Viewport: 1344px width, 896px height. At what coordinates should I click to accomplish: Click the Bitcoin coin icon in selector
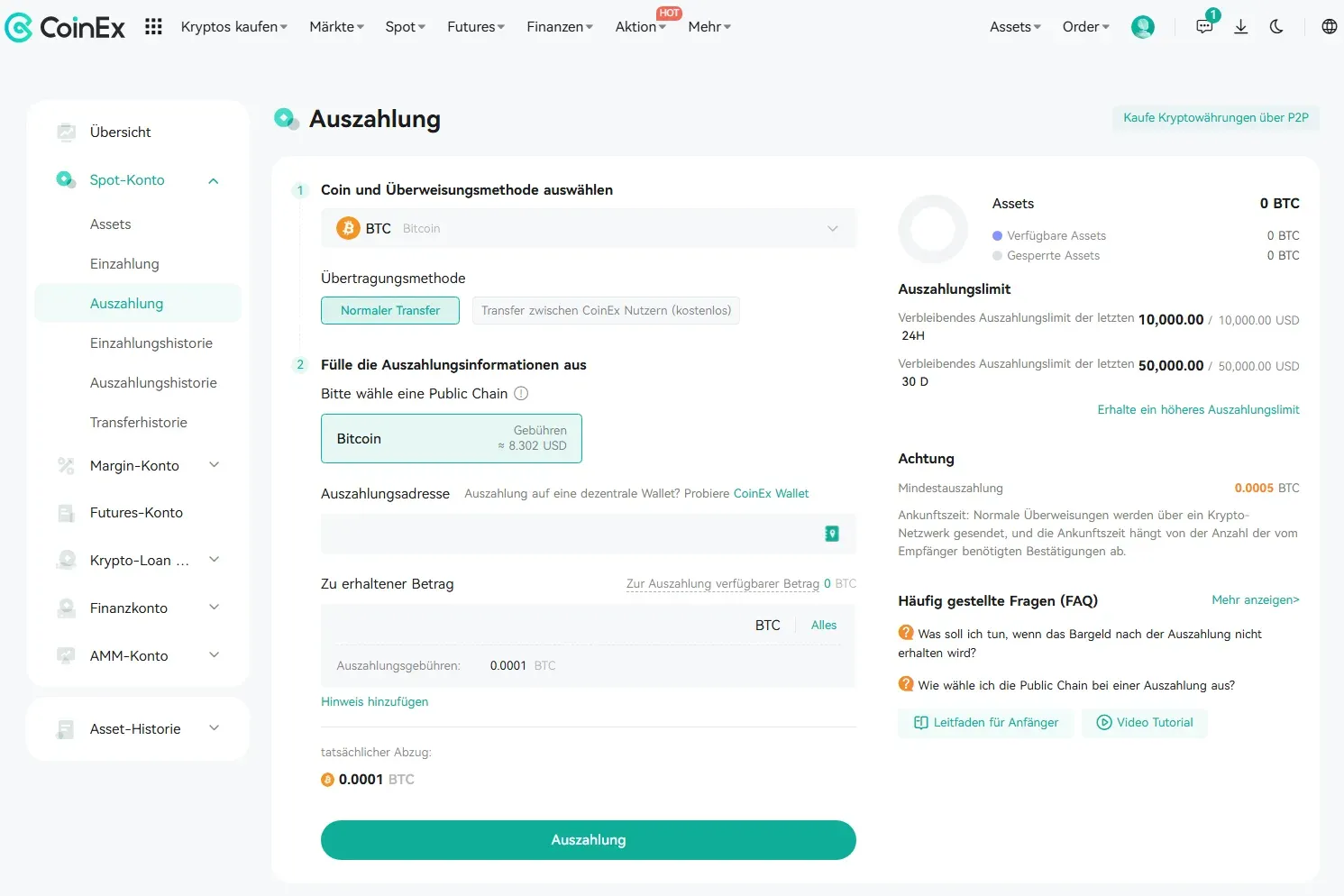click(348, 228)
